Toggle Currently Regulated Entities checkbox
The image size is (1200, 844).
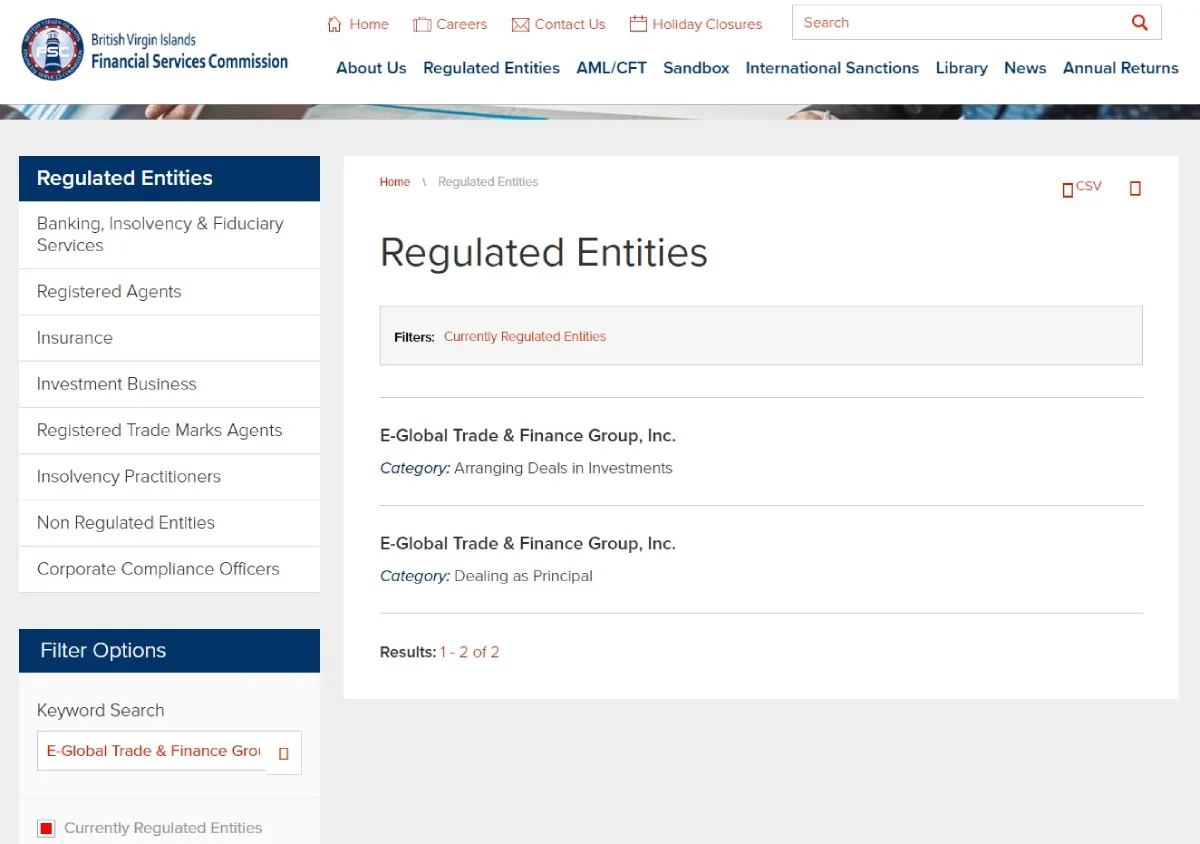46,828
